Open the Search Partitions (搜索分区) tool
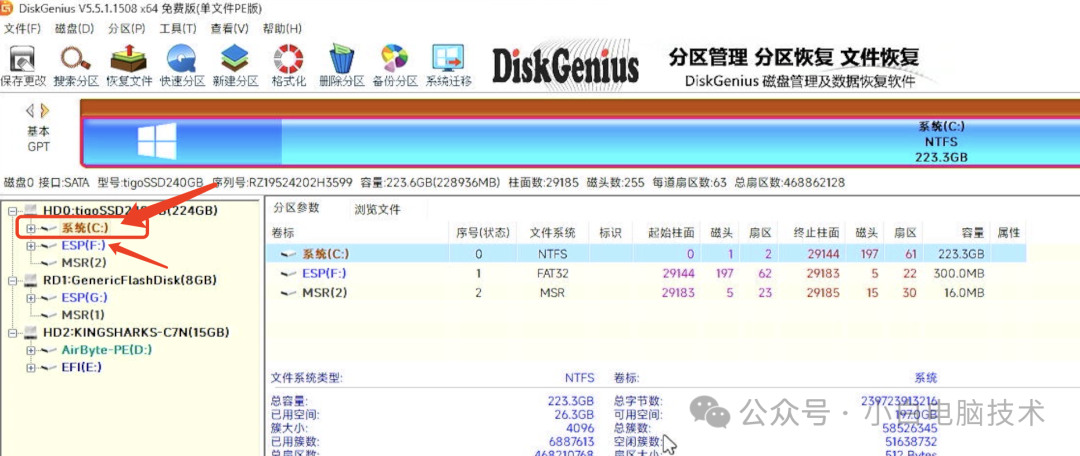This screenshot has width=1080, height=456. tap(76, 67)
